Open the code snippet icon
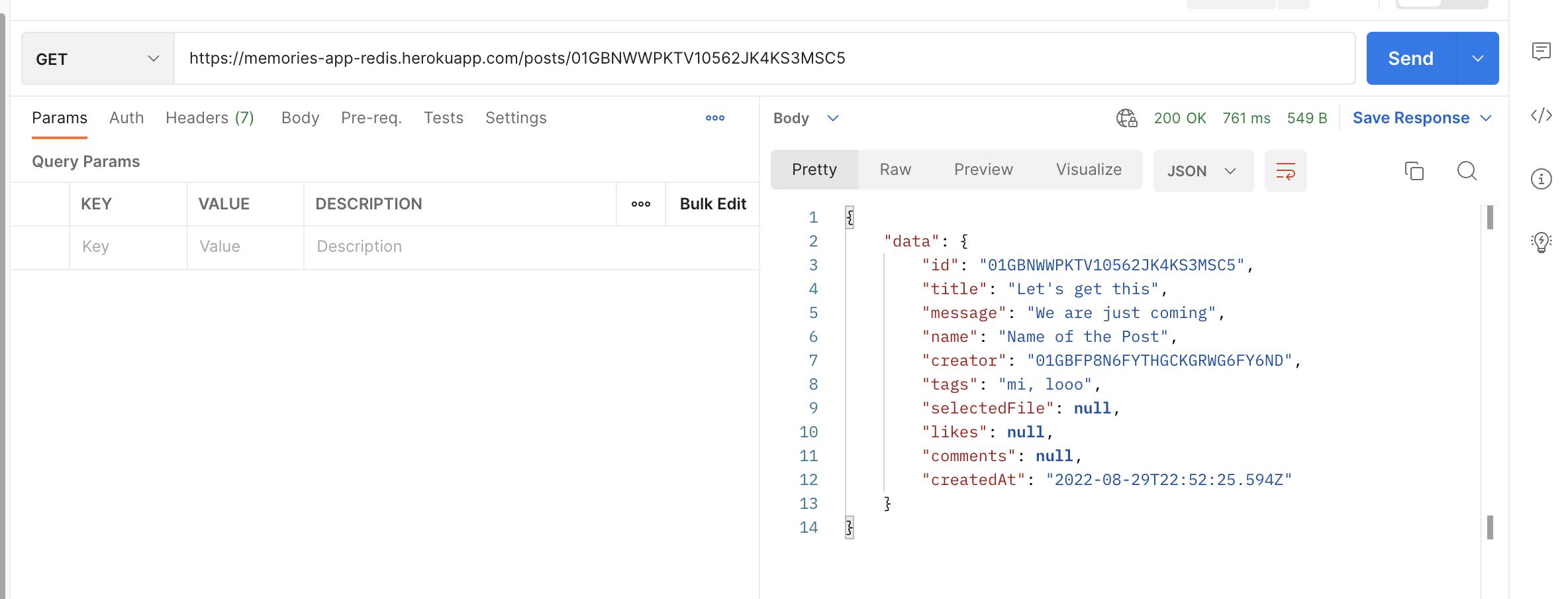This screenshot has width=1568, height=599. 1541,115
